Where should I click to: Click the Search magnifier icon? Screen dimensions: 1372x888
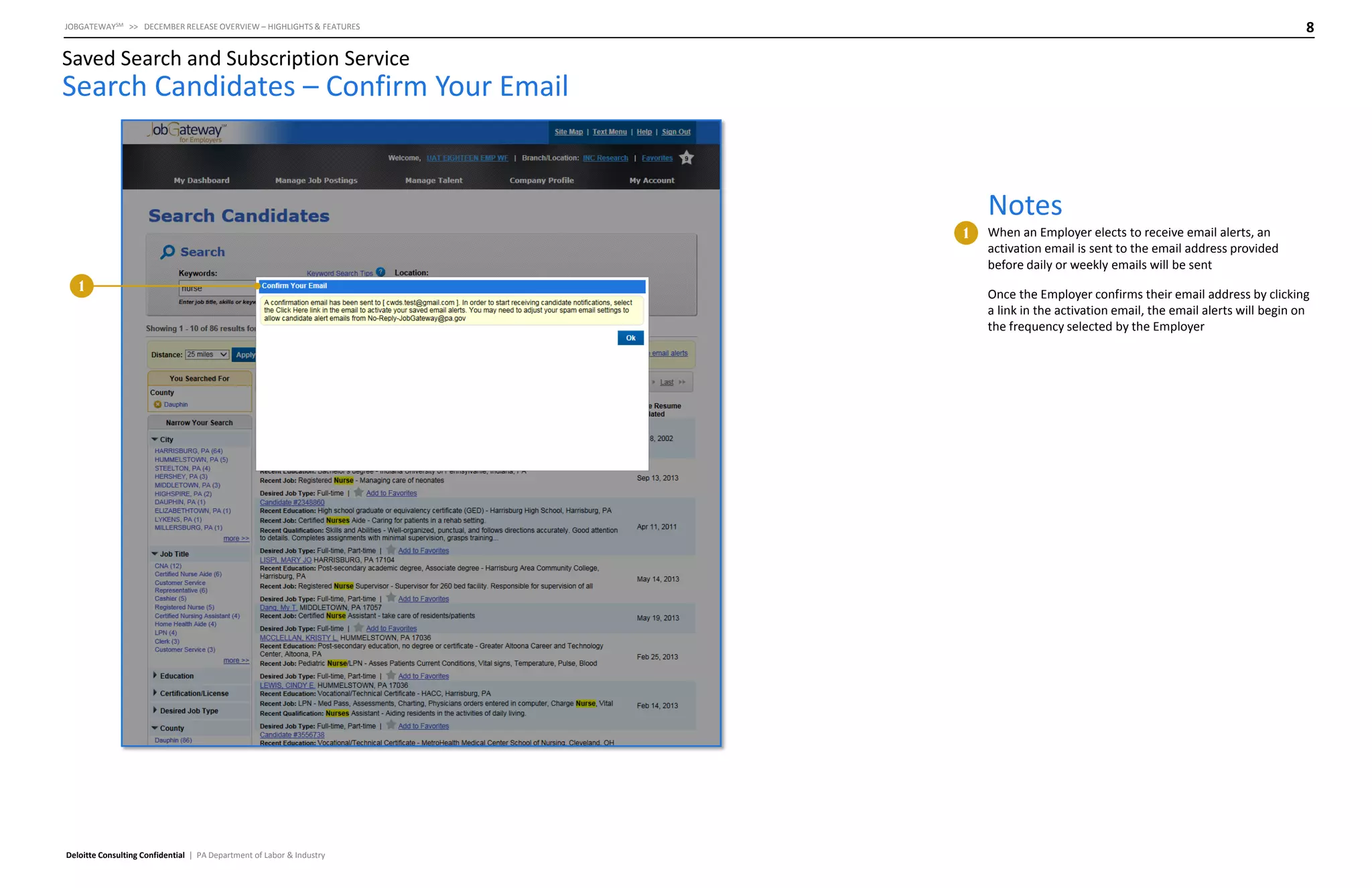coord(167,252)
